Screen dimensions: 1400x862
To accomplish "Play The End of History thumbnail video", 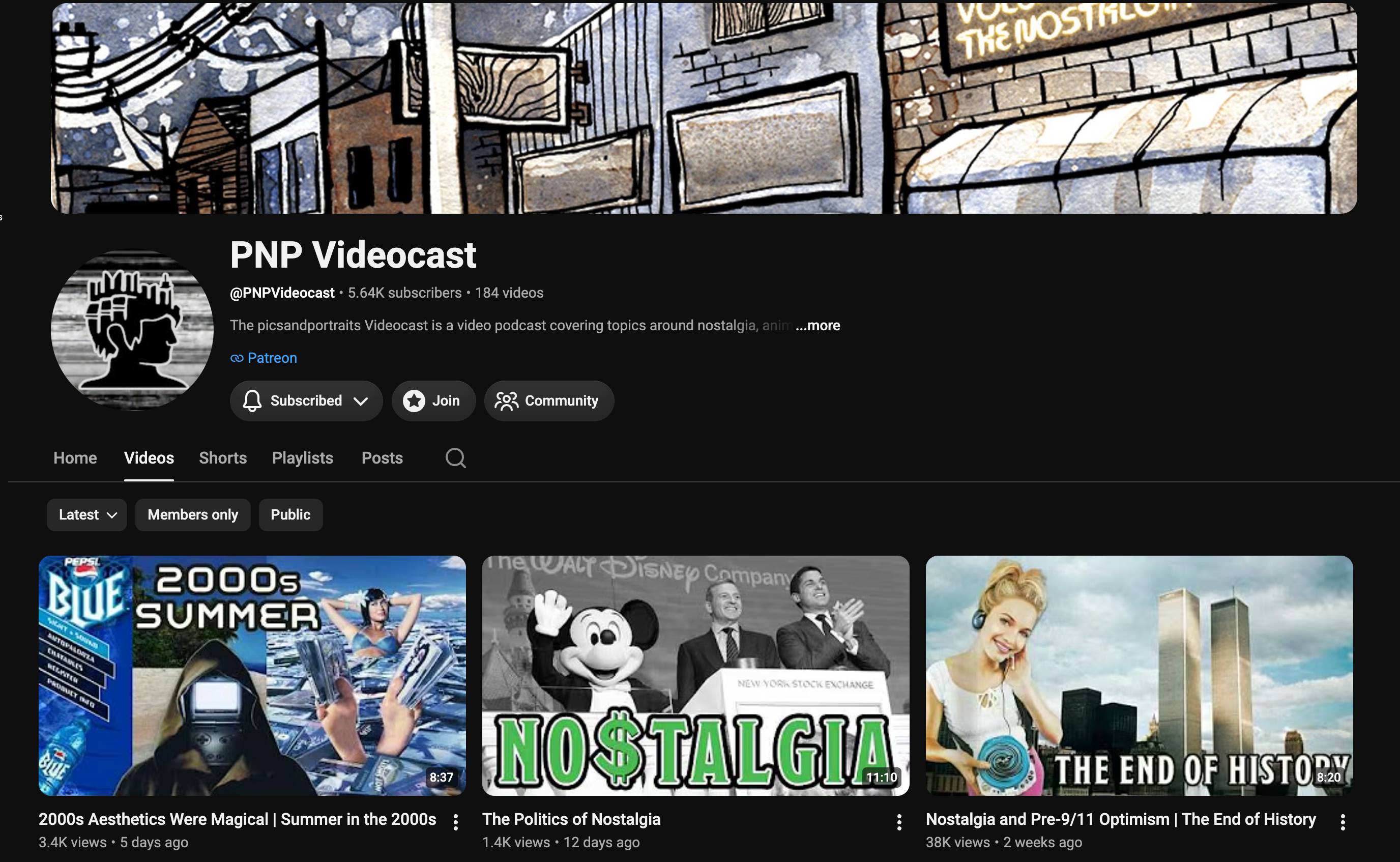I will coord(1139,676).
